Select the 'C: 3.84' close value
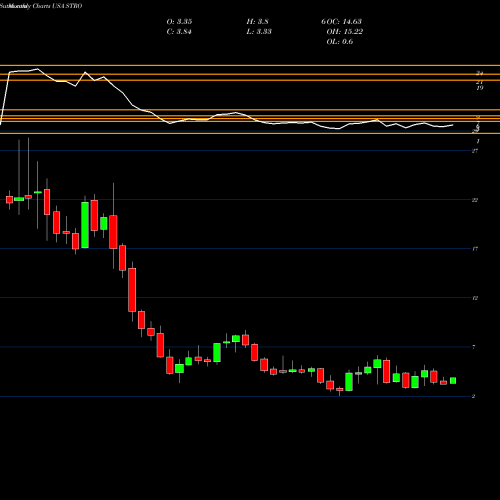The height and width of the screenshot is (500, 500). coord(179,31)
